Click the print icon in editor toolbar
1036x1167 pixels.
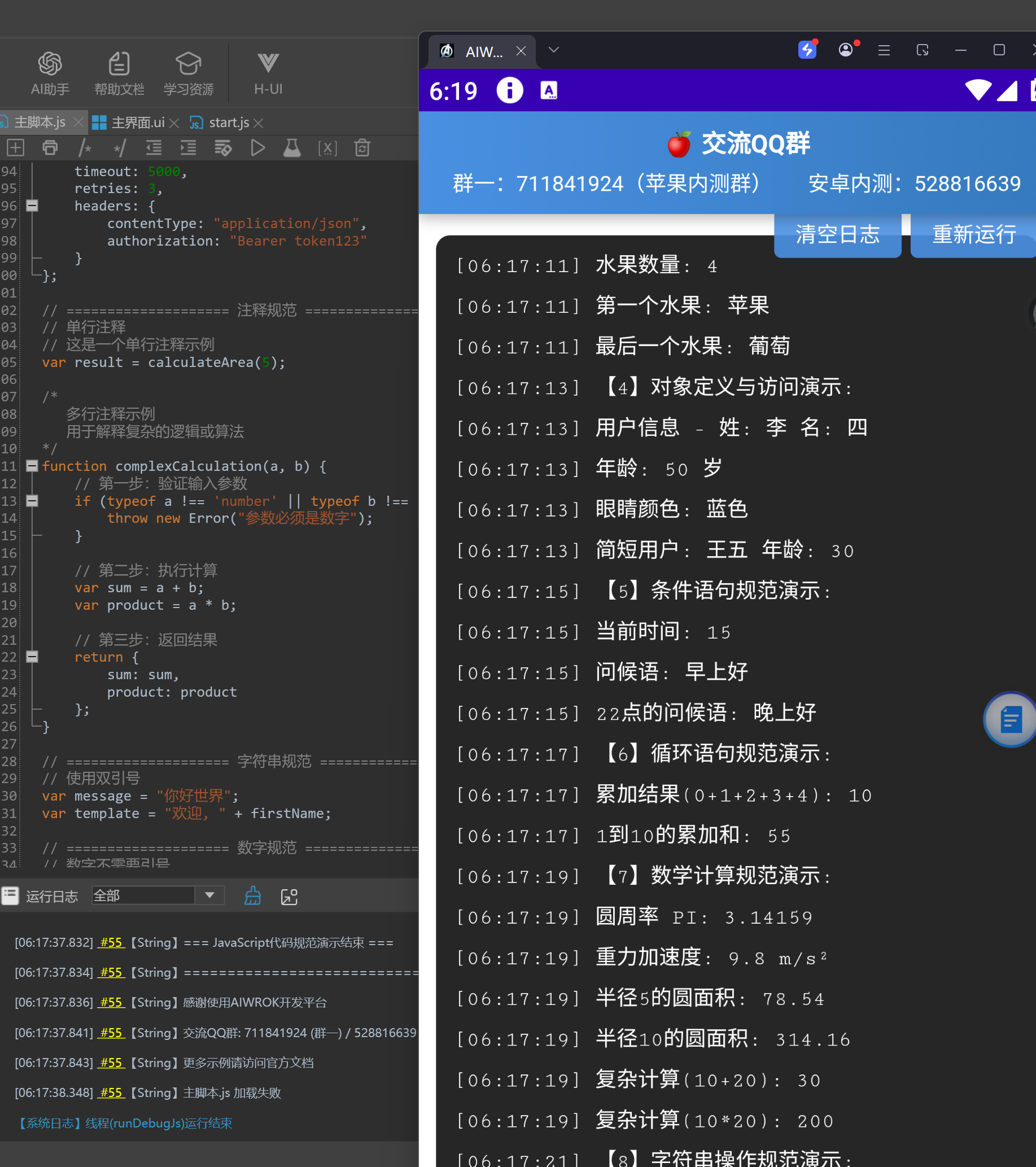pos(50,148)
